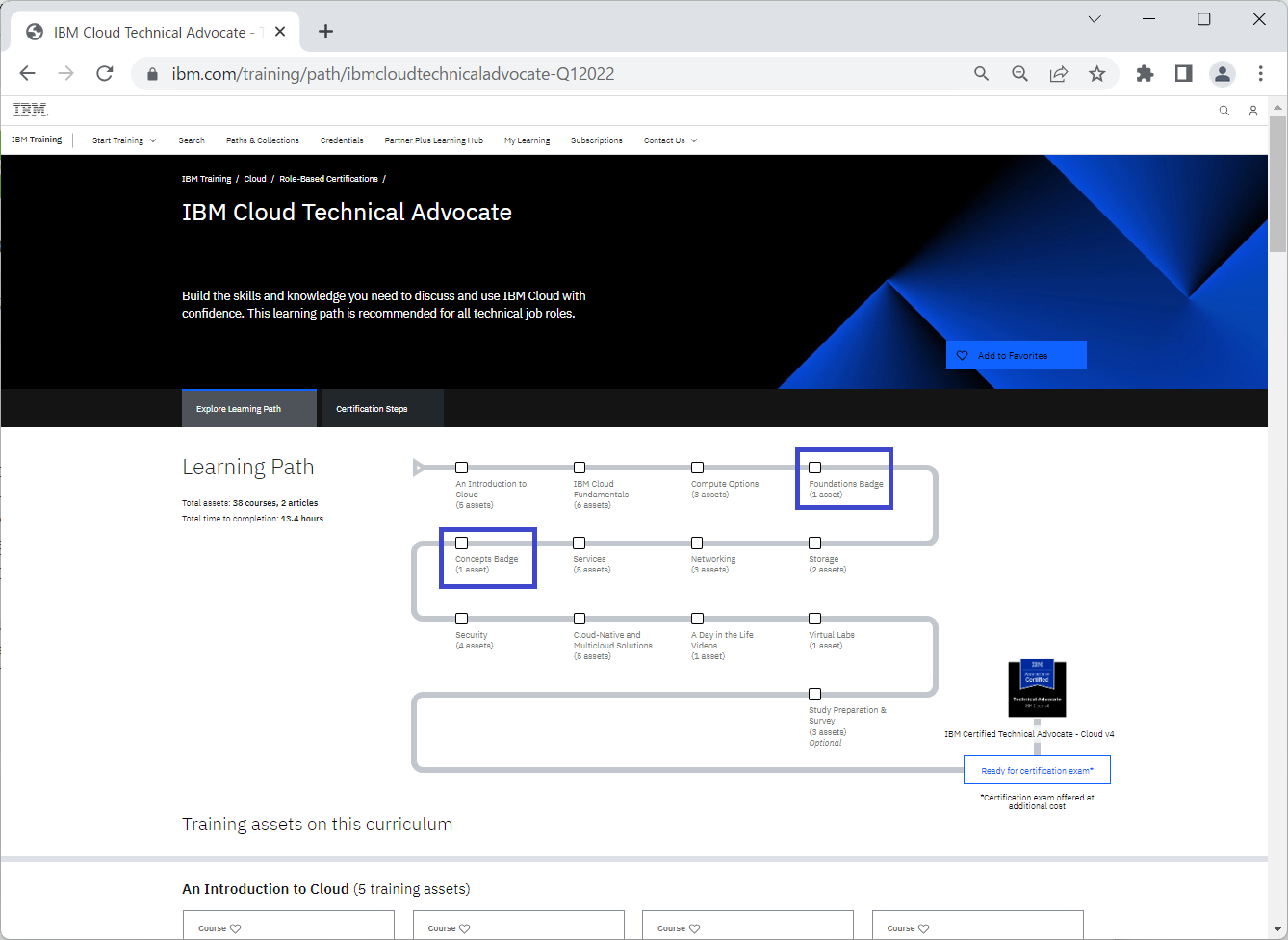
Task: Open the Contact Us dropdown menu
Action: coord(669,140)
